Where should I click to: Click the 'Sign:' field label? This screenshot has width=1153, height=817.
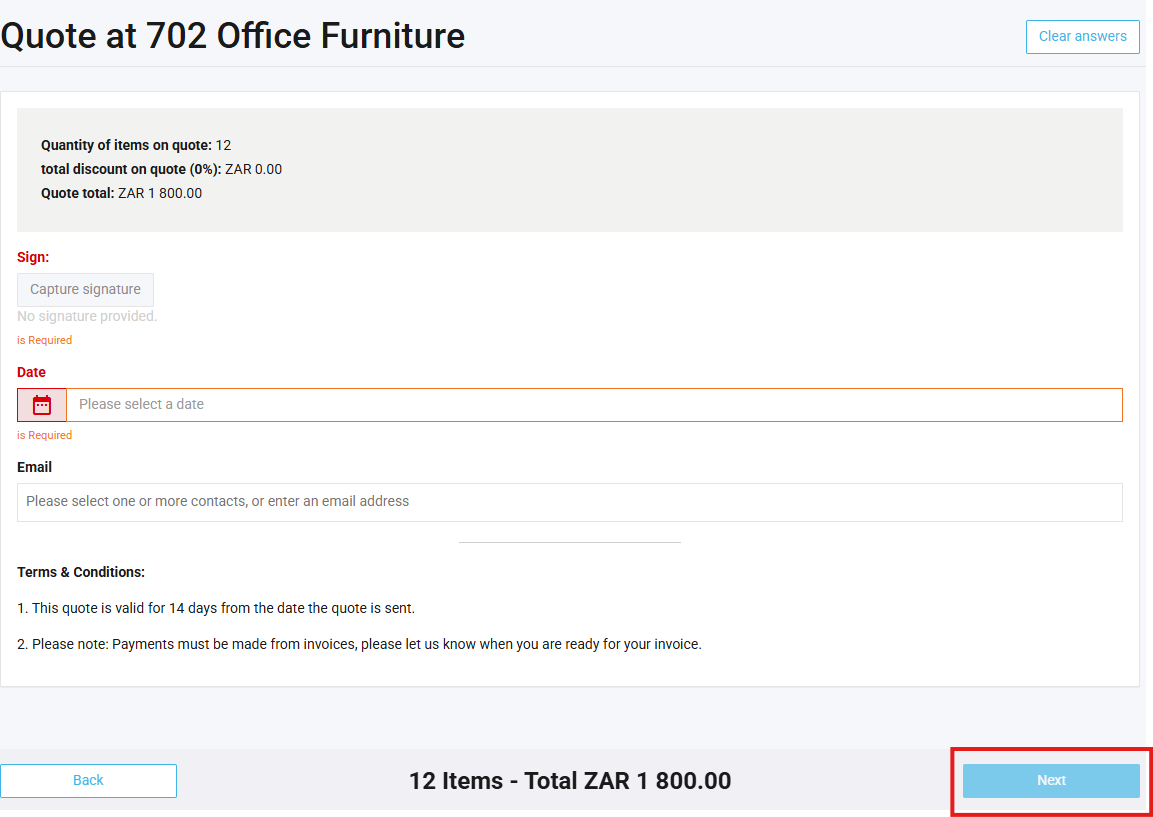(x=33, y=257)
